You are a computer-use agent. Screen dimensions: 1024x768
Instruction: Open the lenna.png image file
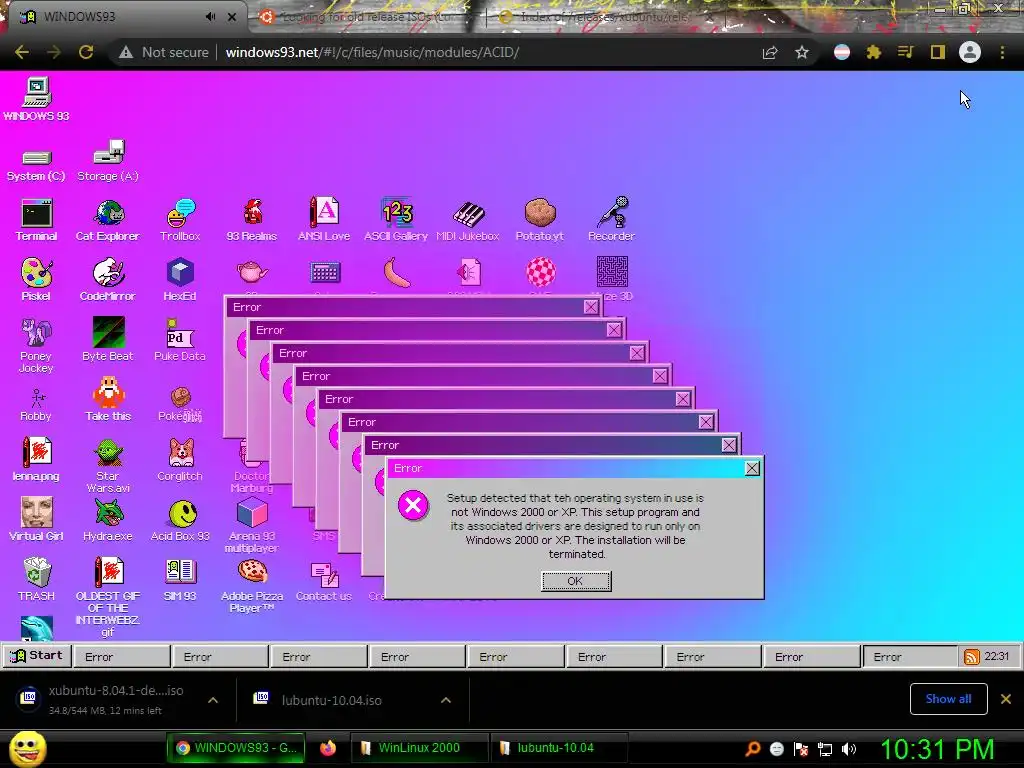(36, 460)
